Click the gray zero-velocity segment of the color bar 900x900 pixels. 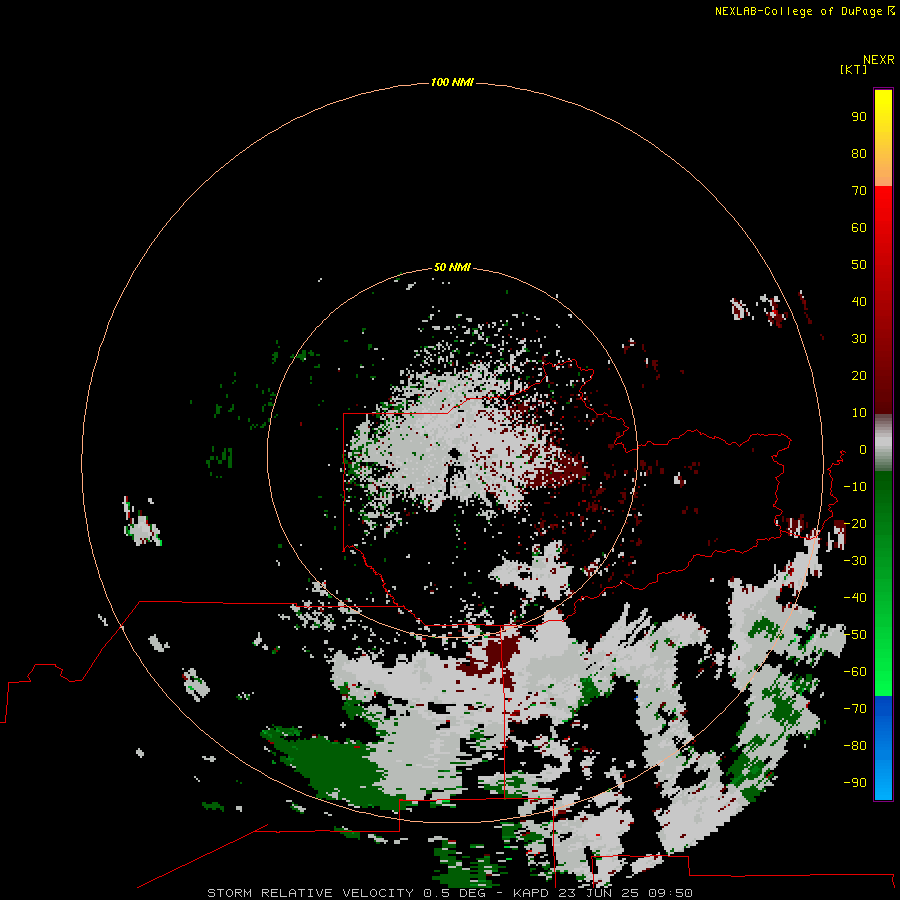pos(883,442)
